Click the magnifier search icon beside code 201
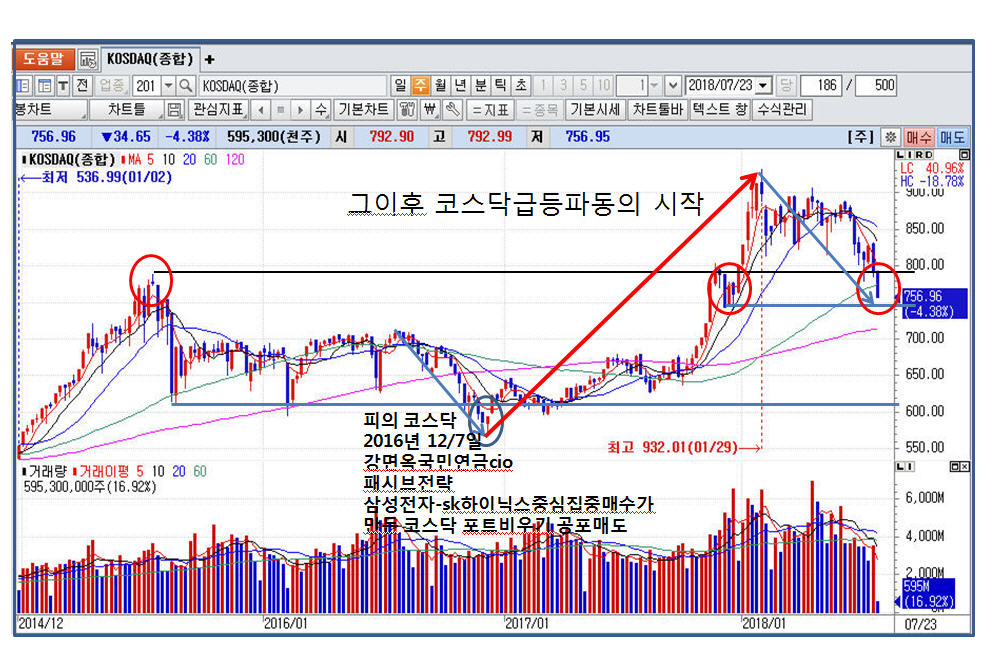This screenshot has height=672, width=994. (x=185, y=86)
